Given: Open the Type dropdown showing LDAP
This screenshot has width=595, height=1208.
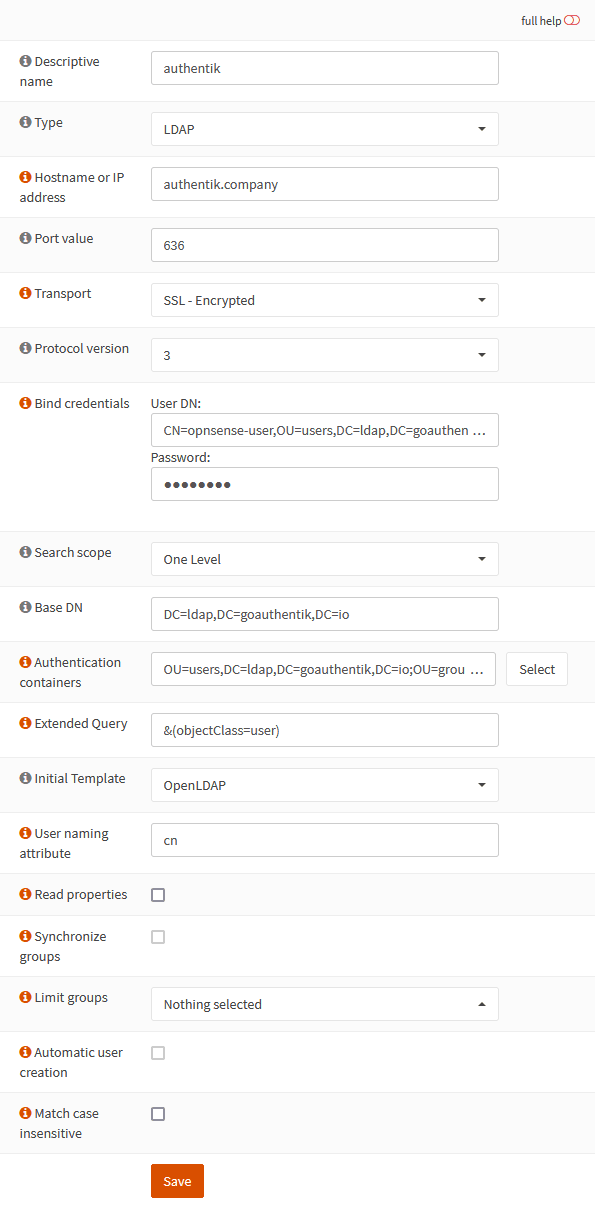Looking at the screenshot, I should pos(324,129).
